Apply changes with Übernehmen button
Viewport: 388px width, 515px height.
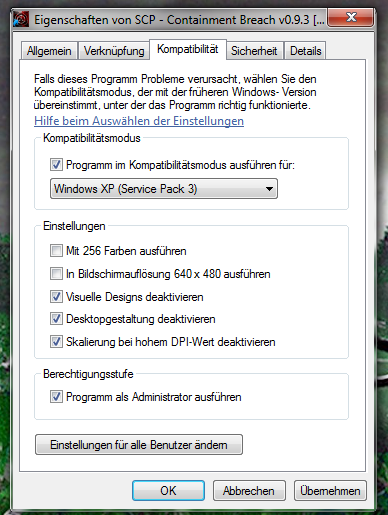[x=330, y=491]
